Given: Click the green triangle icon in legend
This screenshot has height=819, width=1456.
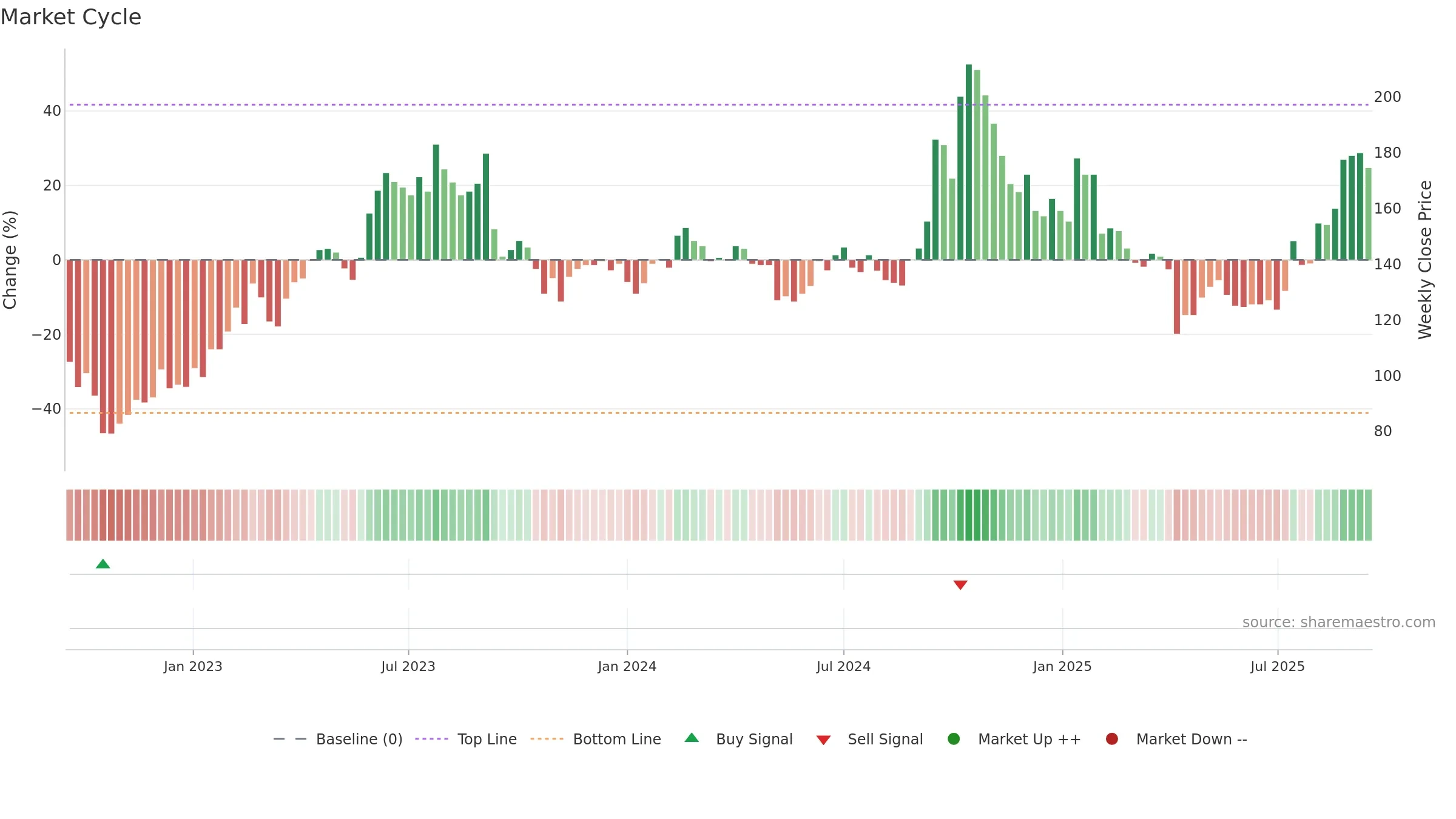Looking at the screenshot, I should (692, 738).
